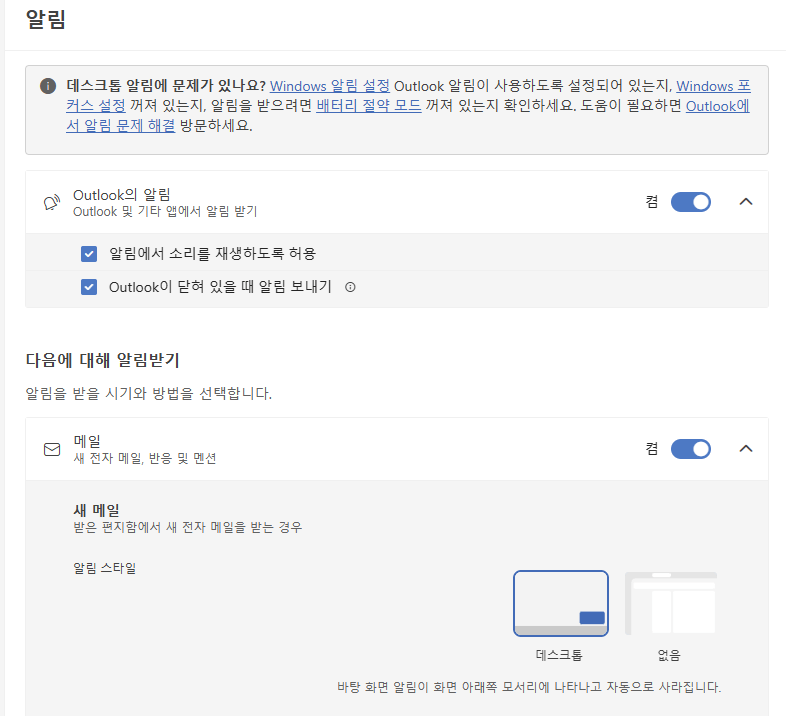Click the 알림 page title
The width and height of the screenshot is (786, 716).
pyautogui.click(x=46, y=20)
